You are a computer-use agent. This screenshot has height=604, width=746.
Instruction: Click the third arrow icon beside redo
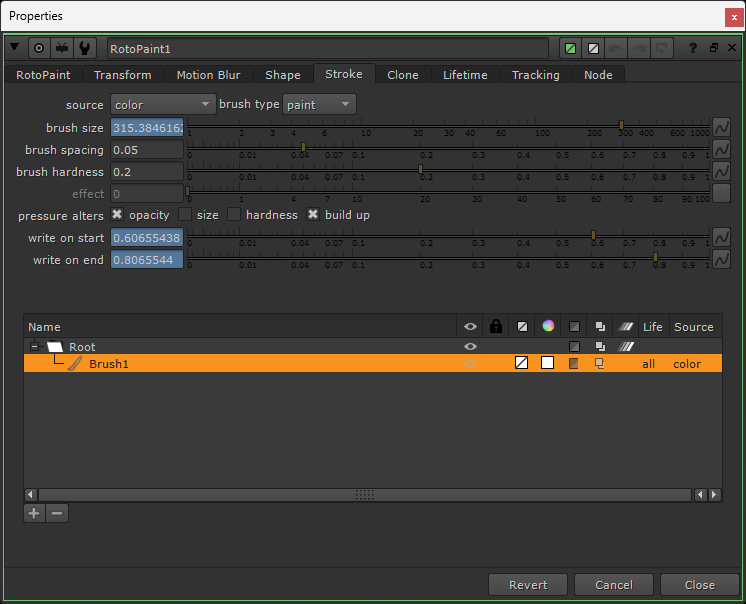tap(662, 48)
